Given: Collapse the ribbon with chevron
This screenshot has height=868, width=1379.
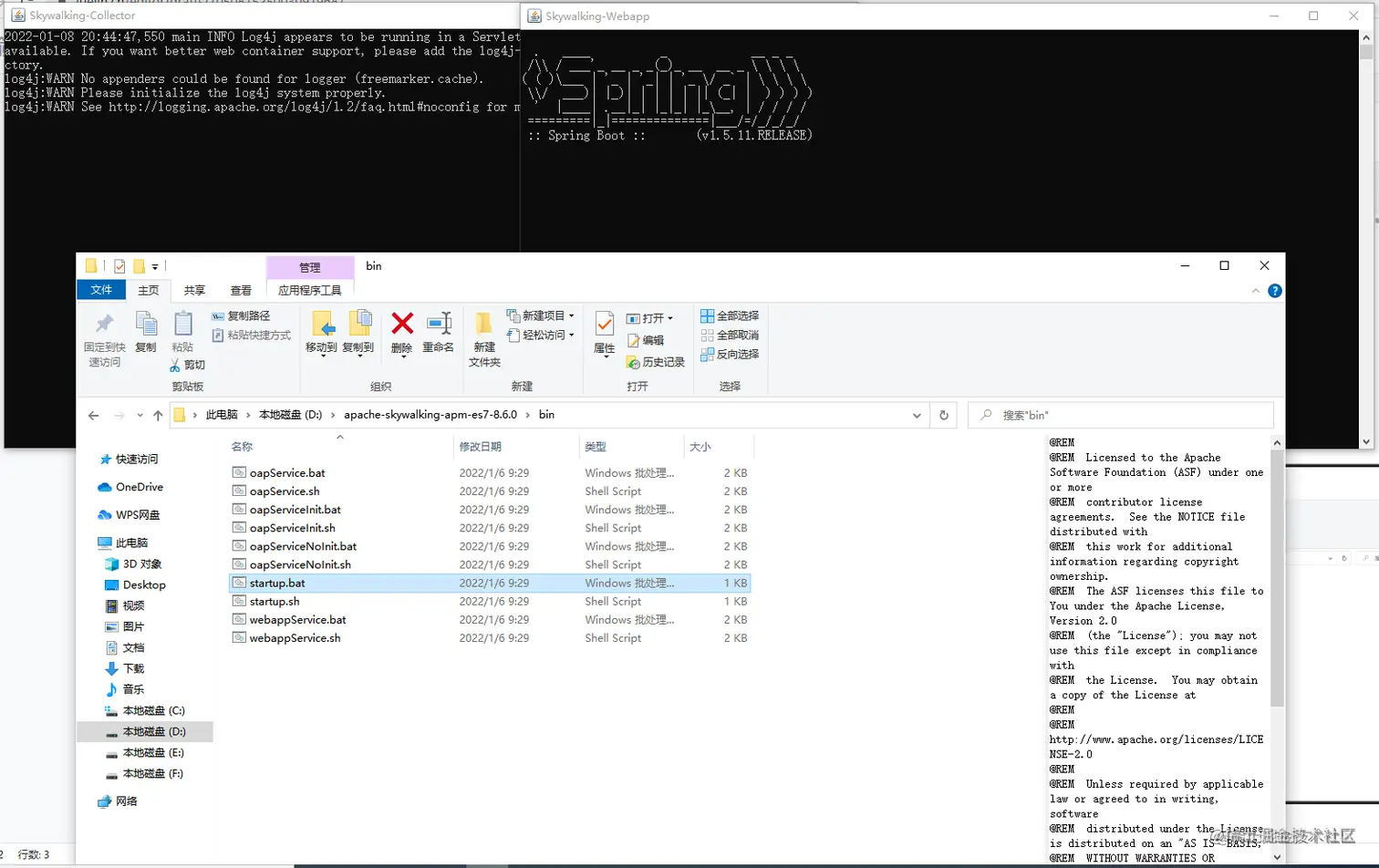Looking at the screenshot, I should point(1256,291).
